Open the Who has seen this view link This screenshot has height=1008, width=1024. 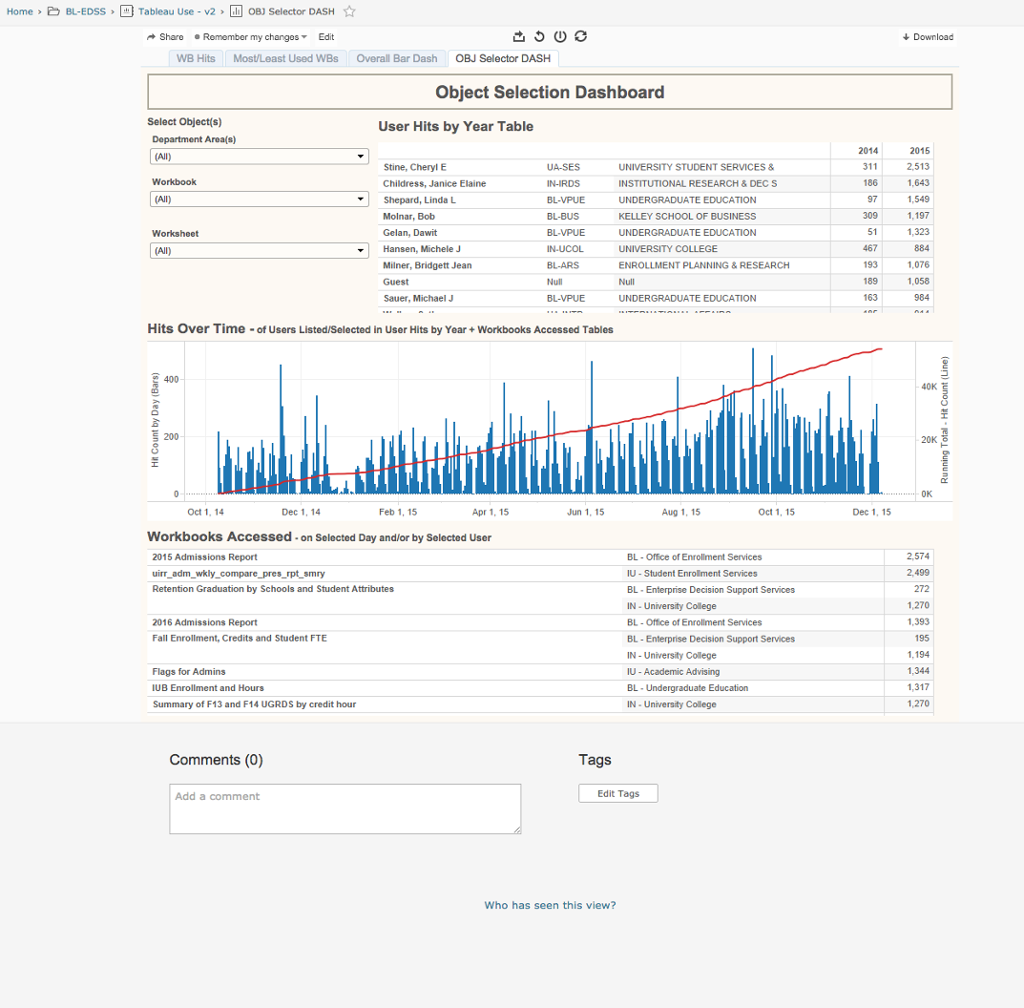(550, 906)
